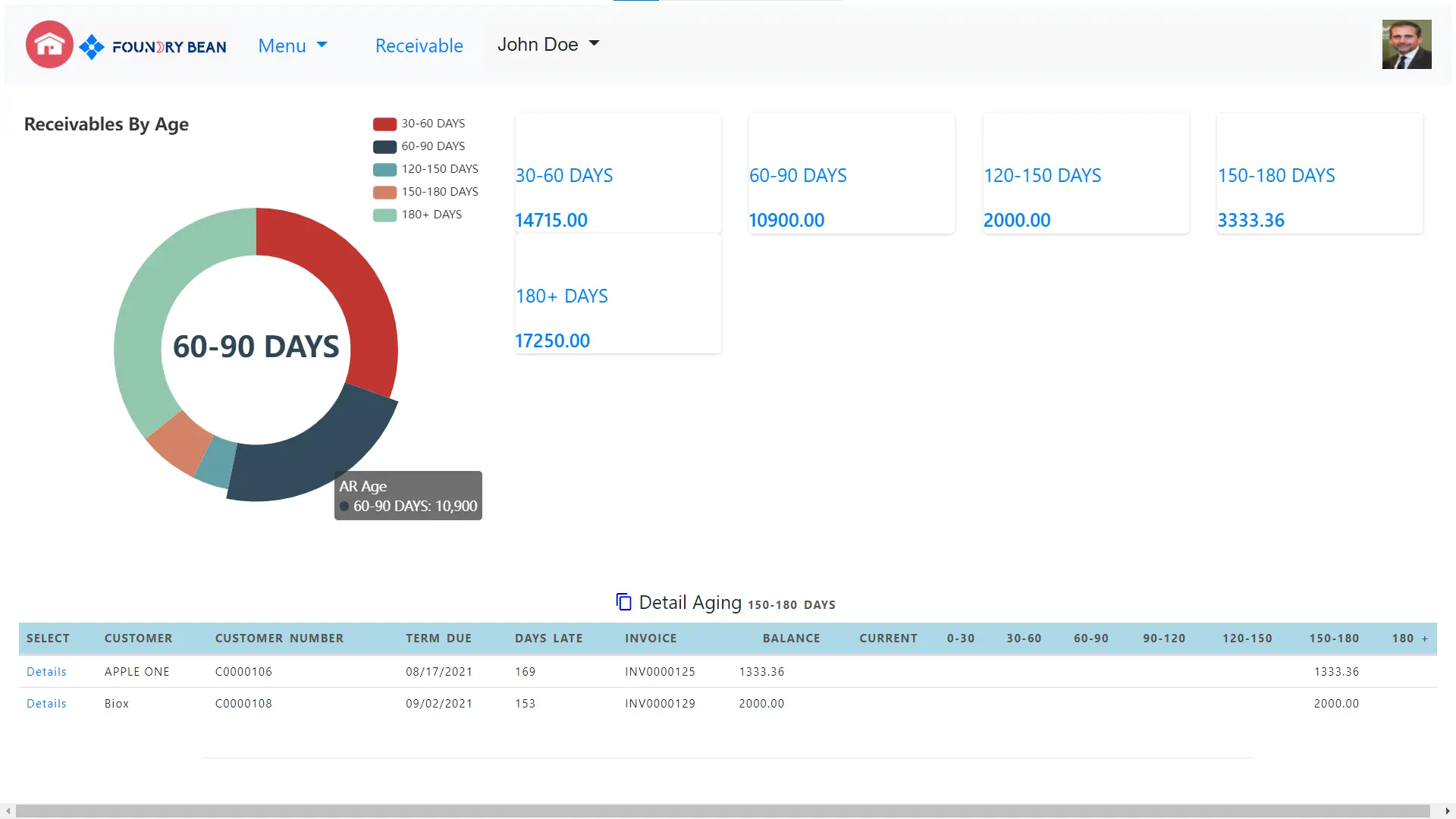1456x819 pixels.
Task: Toggle the 180+ DAYS legend swatch
Action: click(384, 215)
